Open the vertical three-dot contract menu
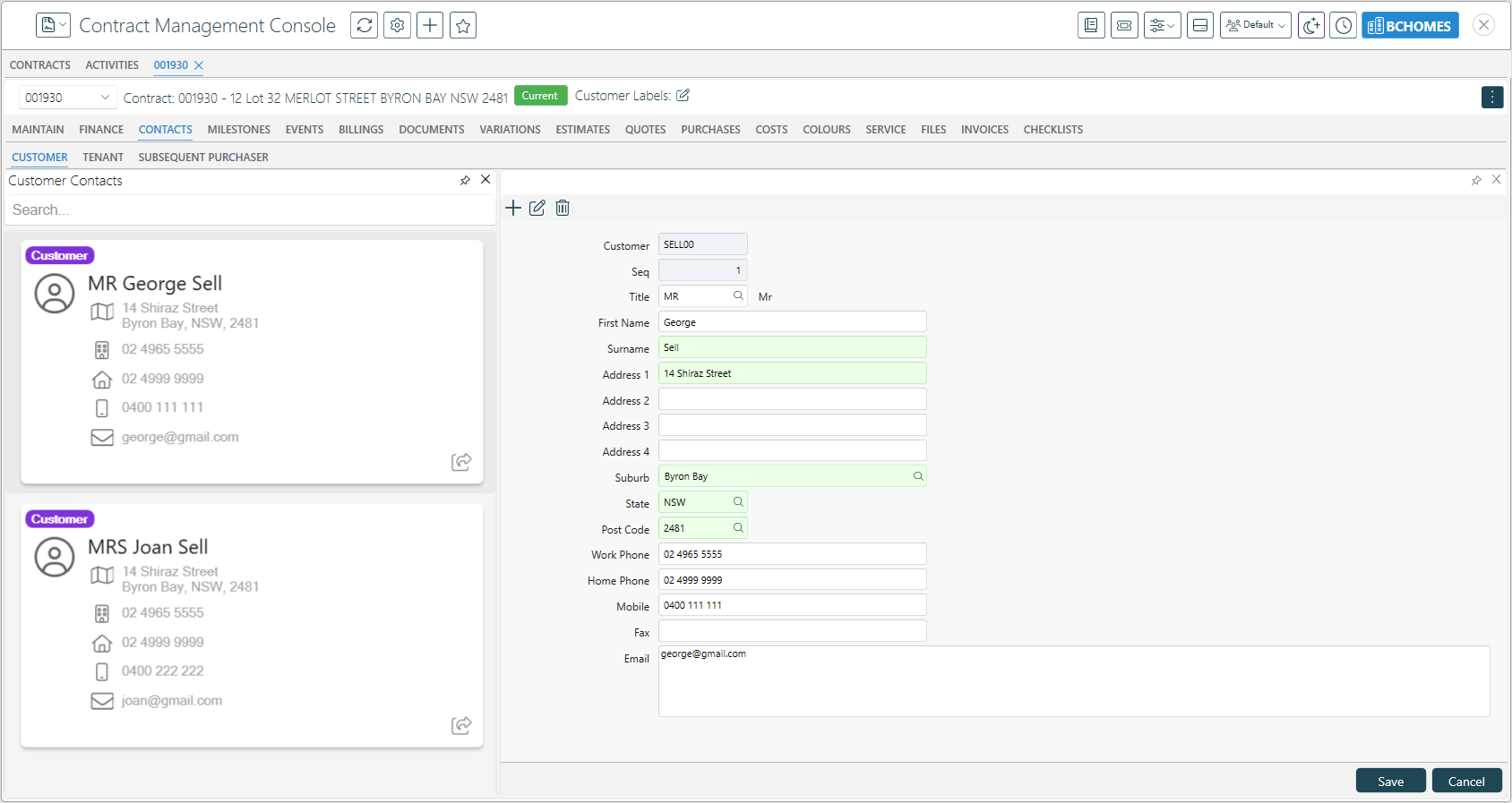The image size is (1512, 803). pyautogui.click(x=1492, y=97)
